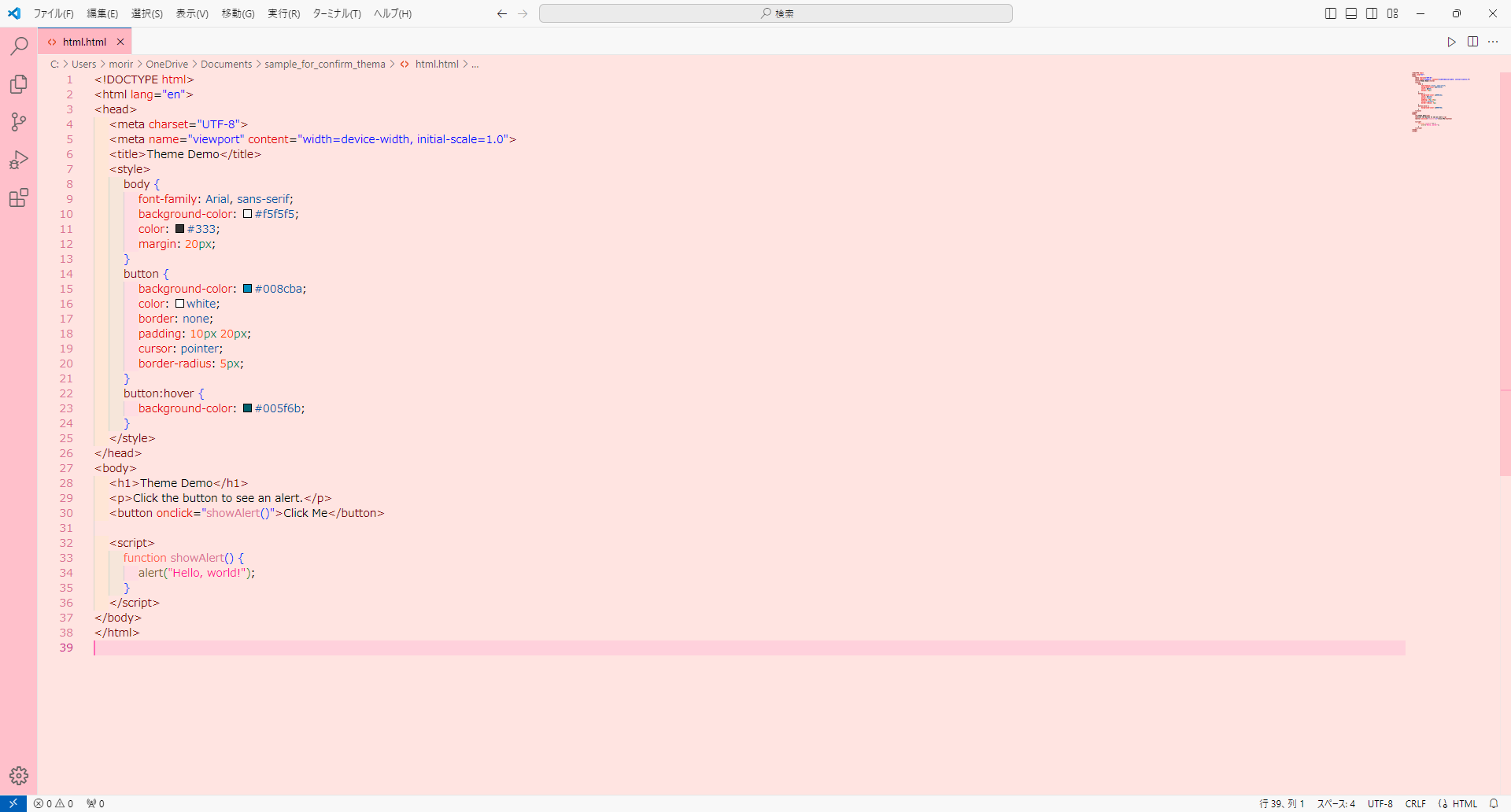The width and height of the screenshot is (1511, 812).
Task: Open color picker for #005f6b swatch
Action: coord(248,408)
